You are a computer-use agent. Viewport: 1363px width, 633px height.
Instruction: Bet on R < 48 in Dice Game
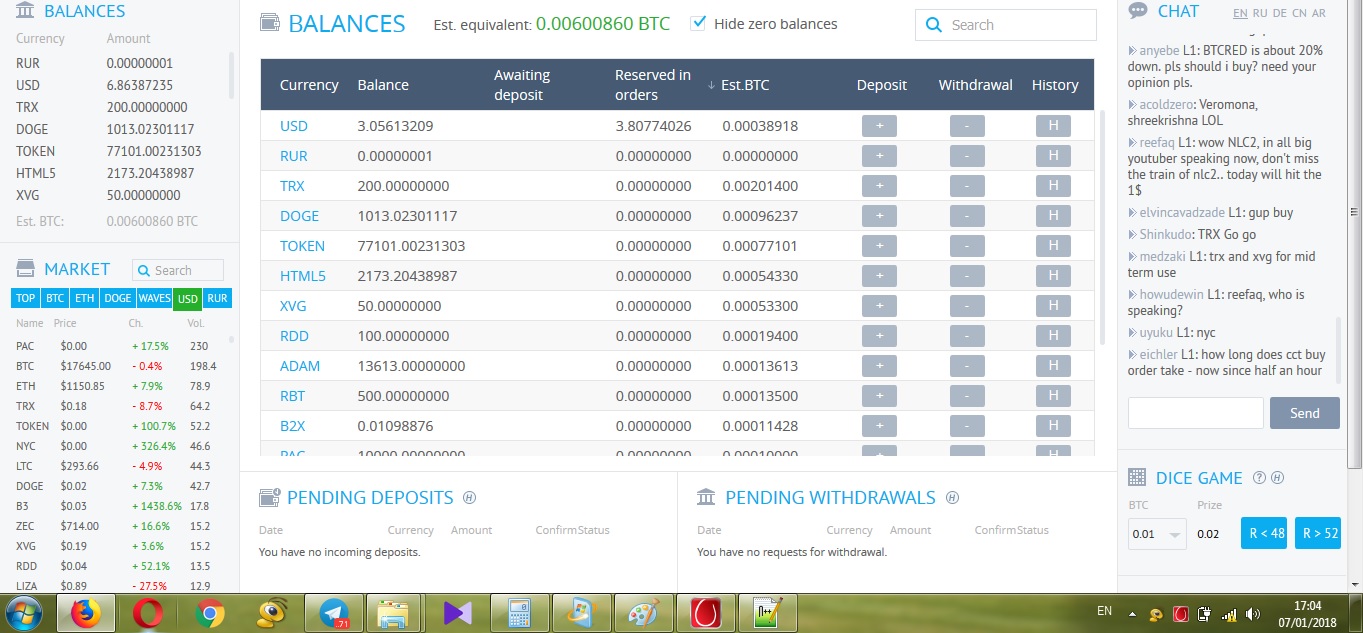(1265, 533)
